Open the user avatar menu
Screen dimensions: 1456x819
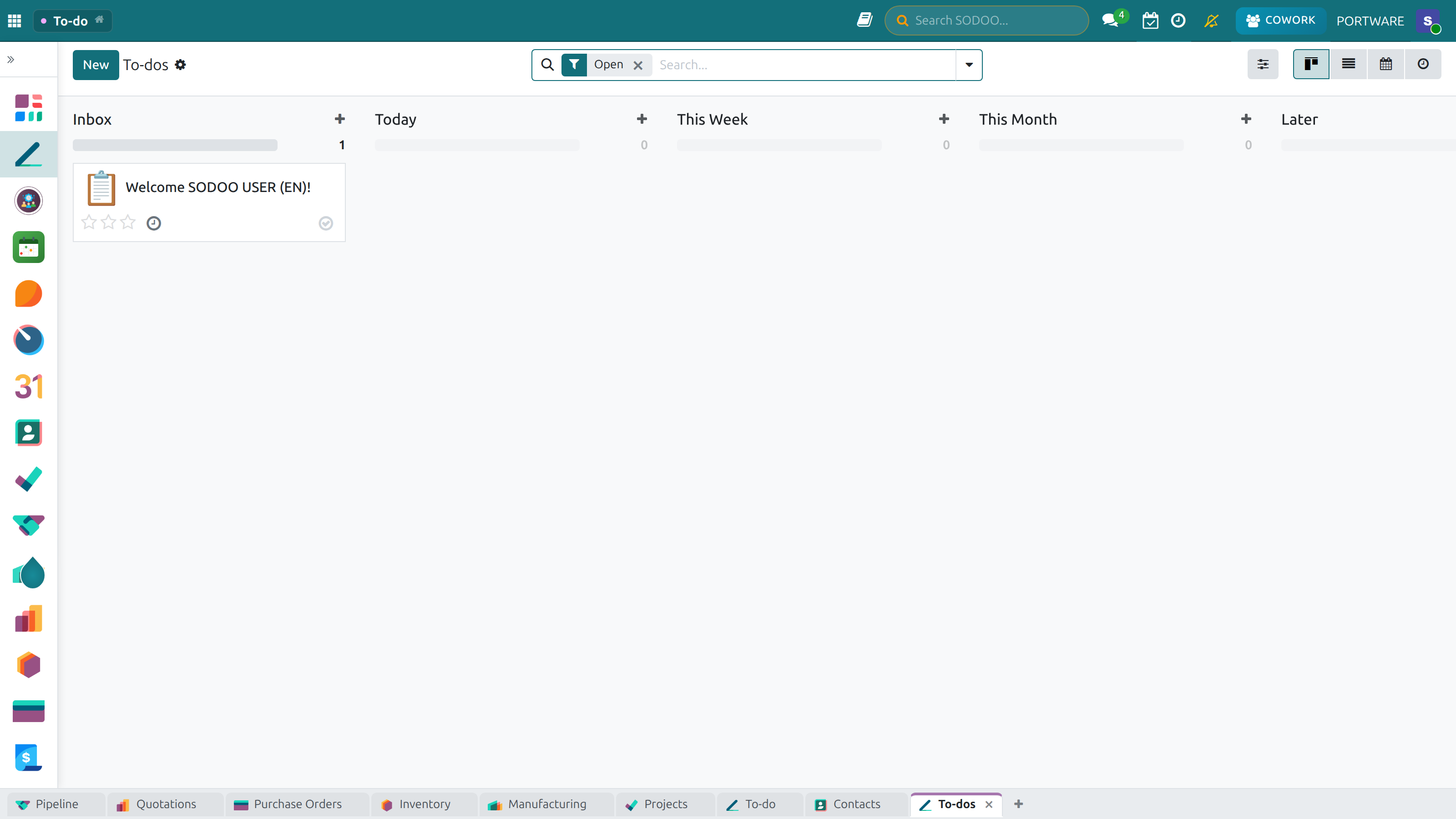point(1428,21)
